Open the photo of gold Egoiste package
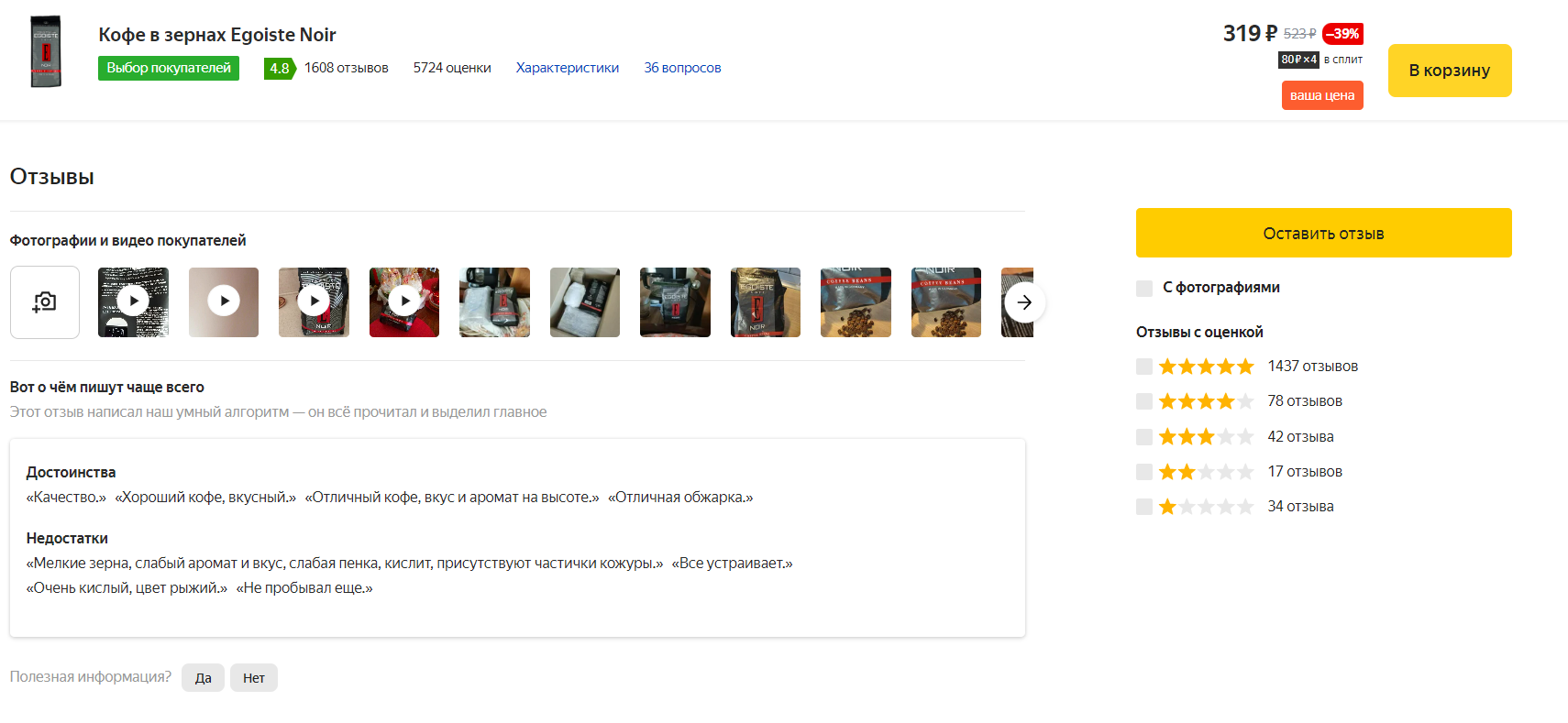The height and width of the screenshot is (723, 1568). 766,302
